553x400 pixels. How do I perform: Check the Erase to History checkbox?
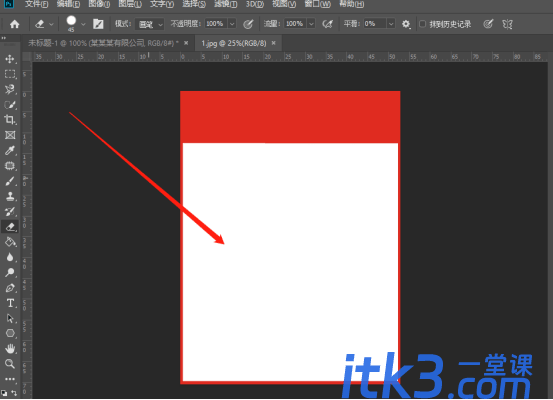[x=422, y=24]
